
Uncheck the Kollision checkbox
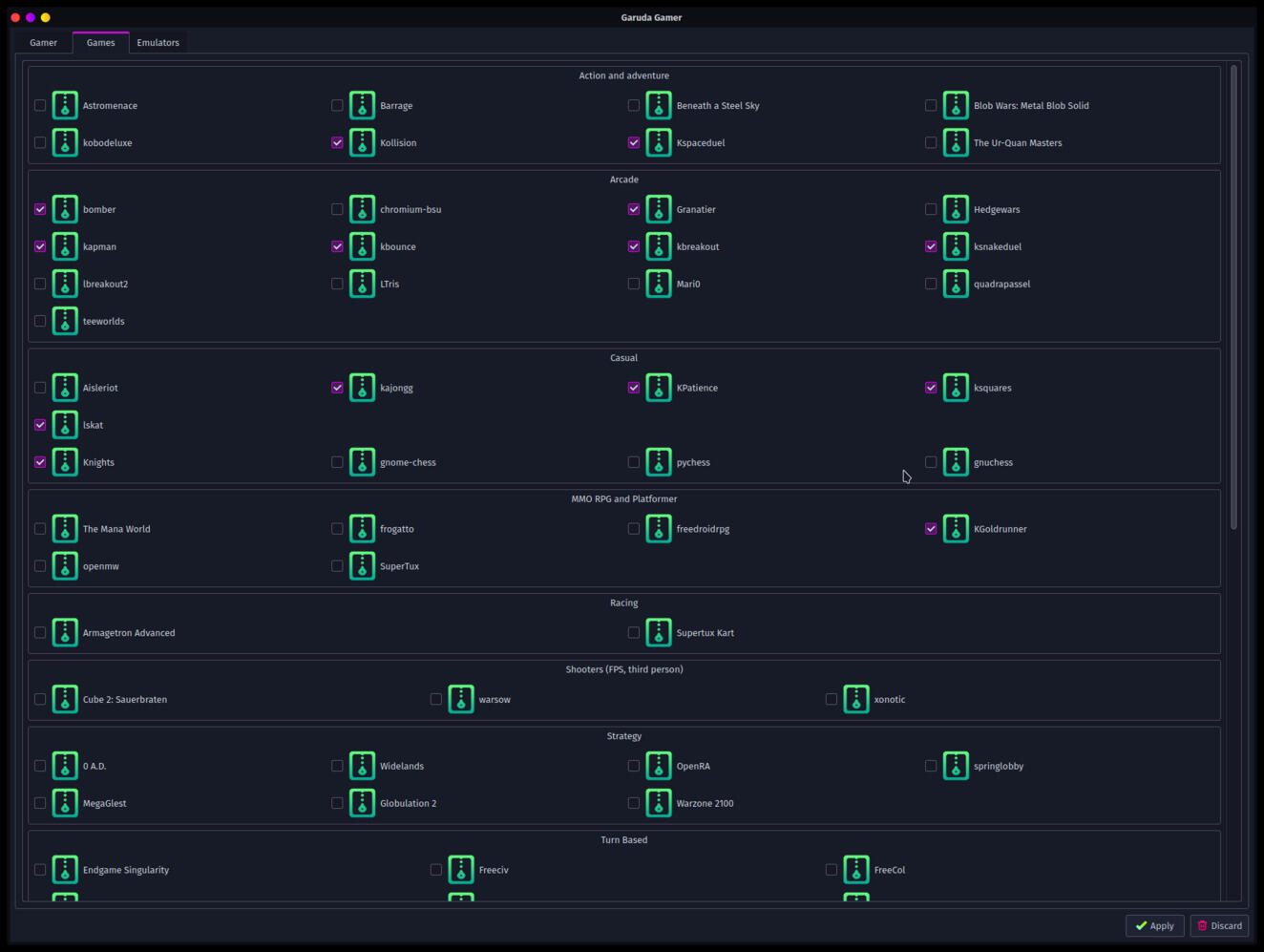337,142
